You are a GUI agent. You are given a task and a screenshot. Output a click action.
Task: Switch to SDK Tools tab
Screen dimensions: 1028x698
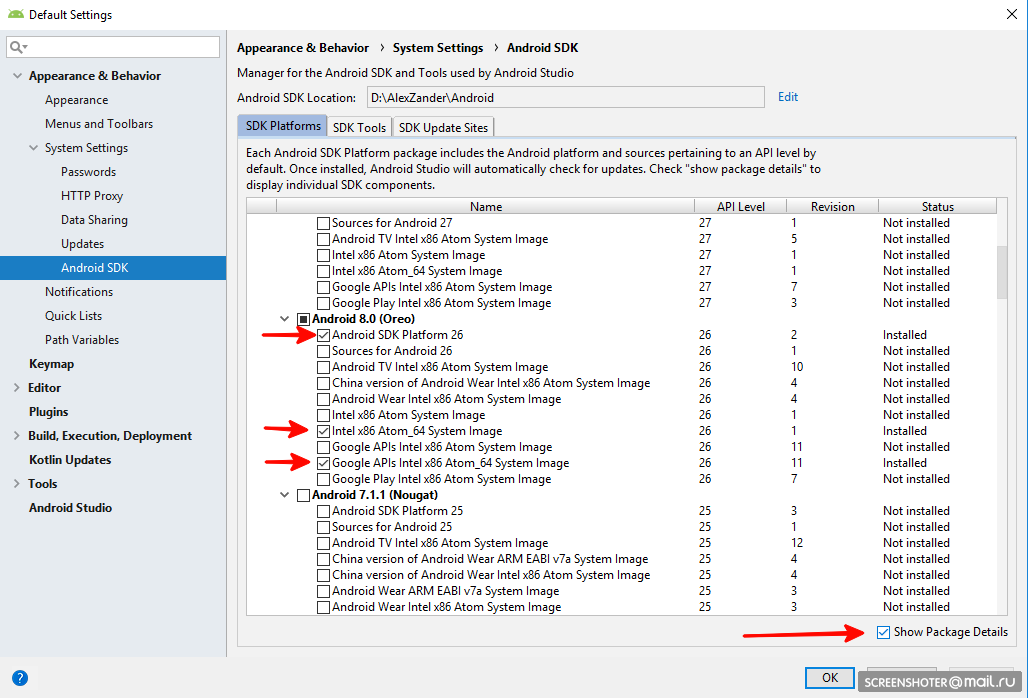(x=359, y=127)
